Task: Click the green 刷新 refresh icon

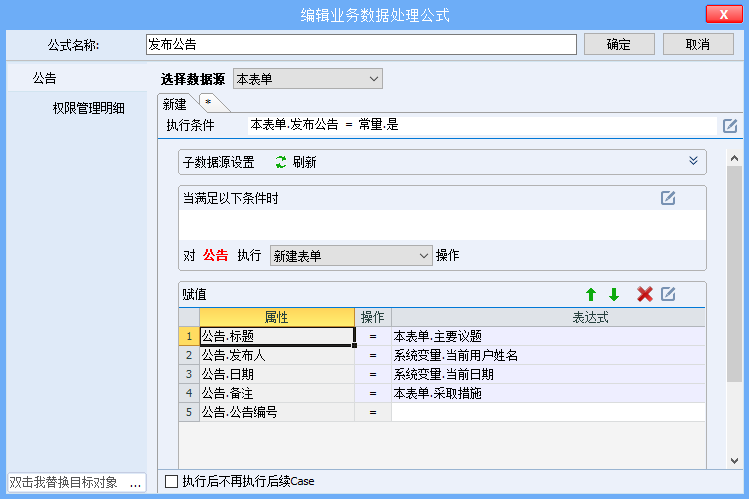Action: pos(281,162)
